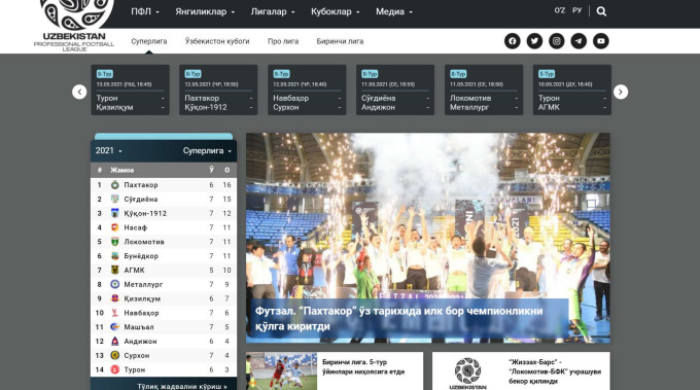Select the Ўзбекистон кубоги tab

click(x=217, y=41)
